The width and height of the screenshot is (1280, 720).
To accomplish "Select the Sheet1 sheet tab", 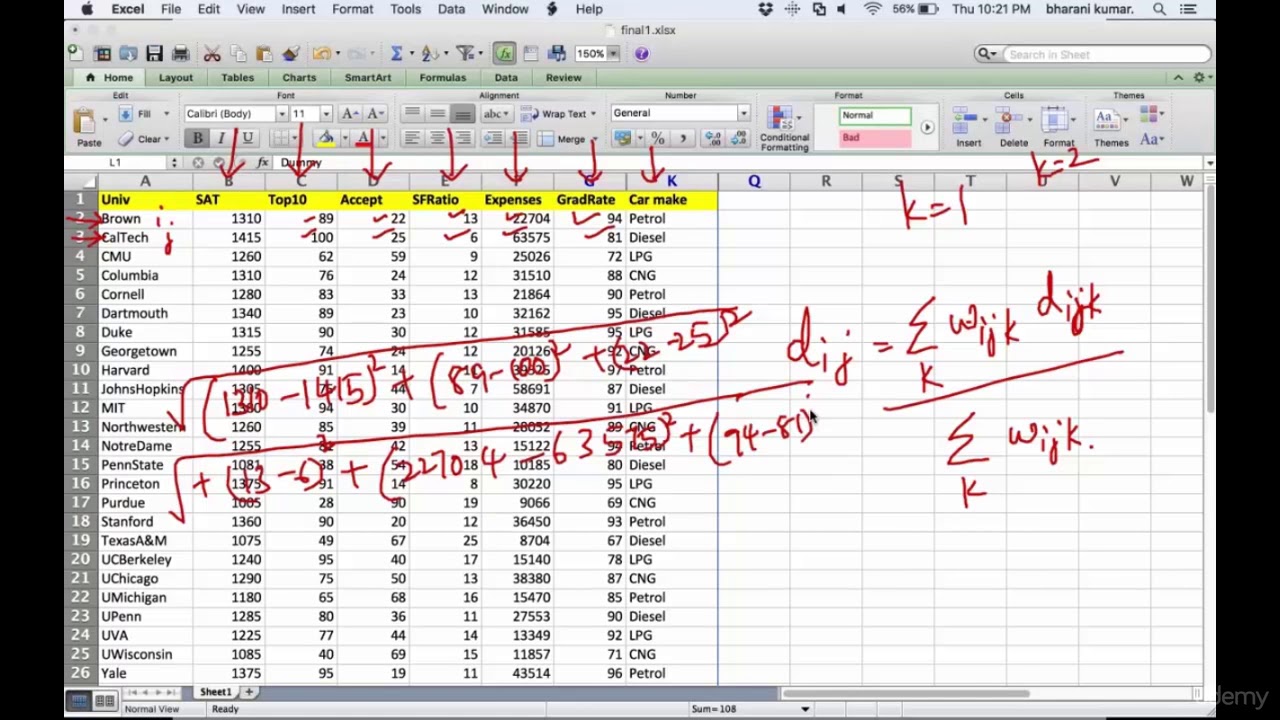I will pos(215,692).
